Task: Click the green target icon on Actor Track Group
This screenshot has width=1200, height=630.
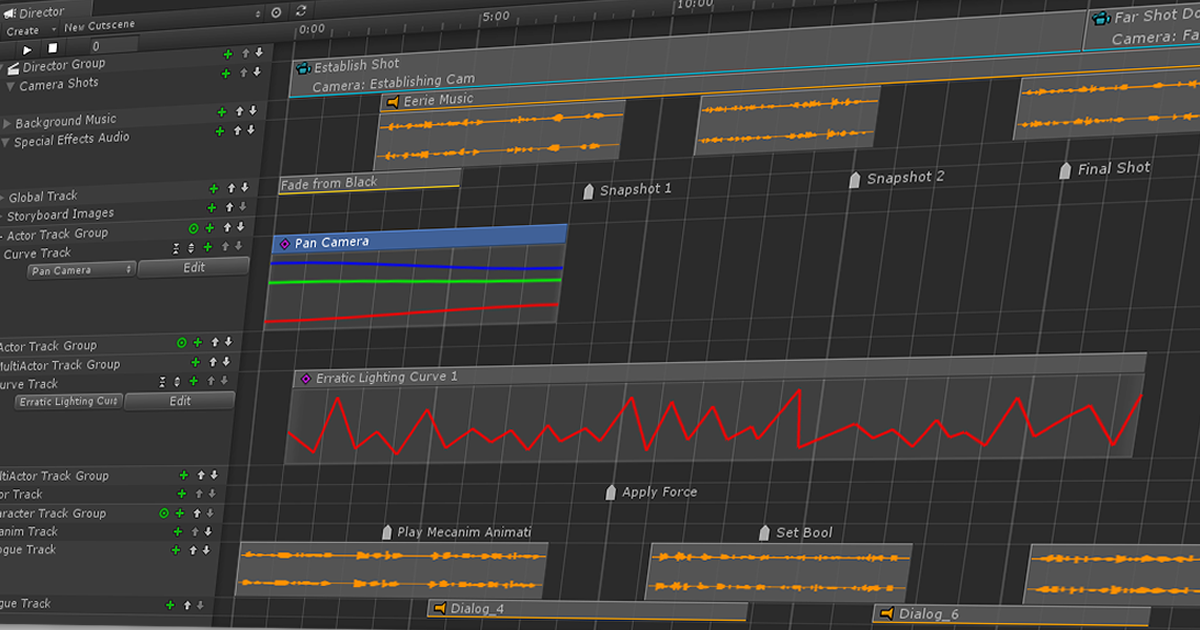Action: (x=194, y=229)
